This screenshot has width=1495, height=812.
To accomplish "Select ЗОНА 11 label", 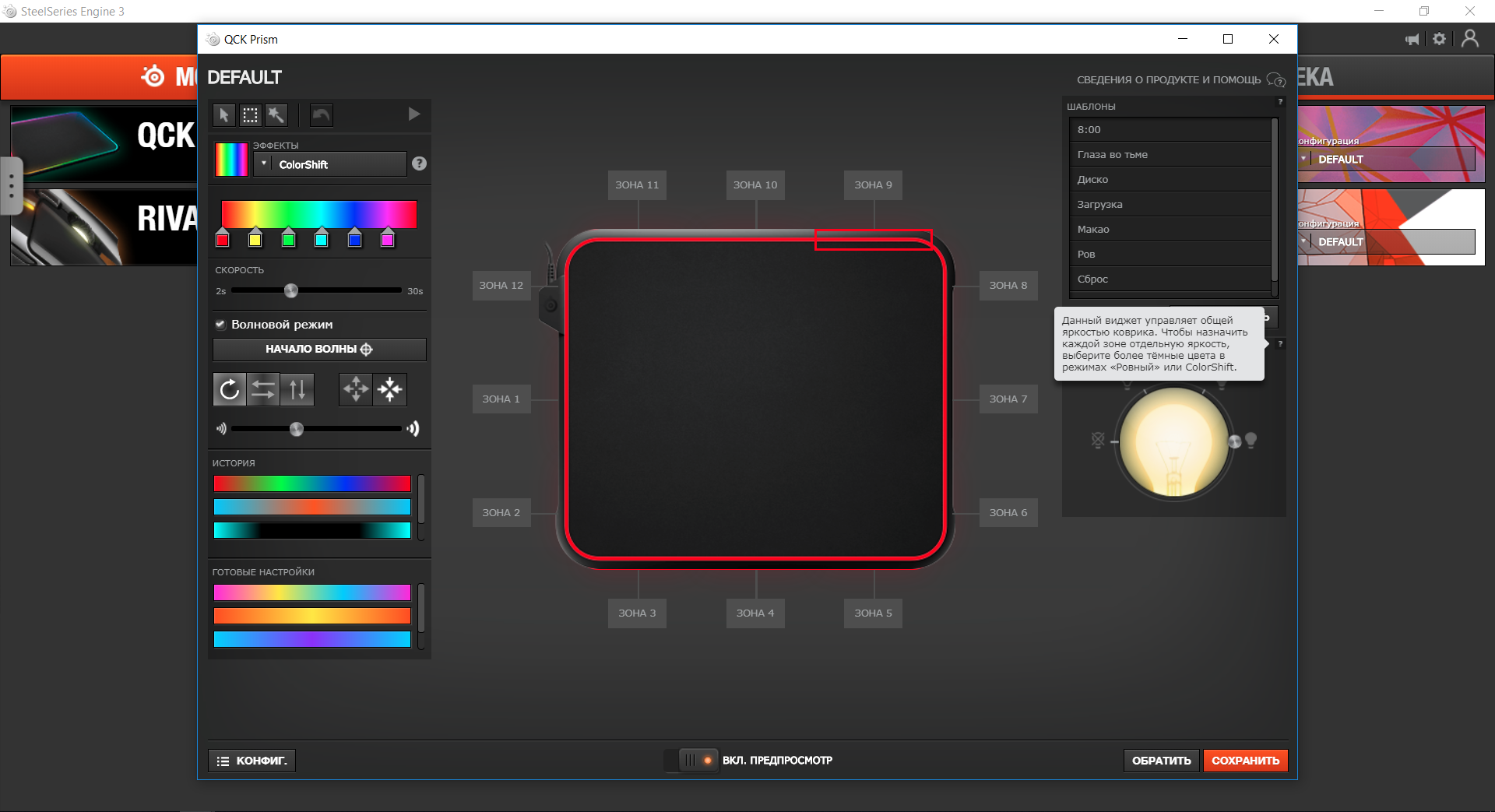I will click(x=637, y=185).
